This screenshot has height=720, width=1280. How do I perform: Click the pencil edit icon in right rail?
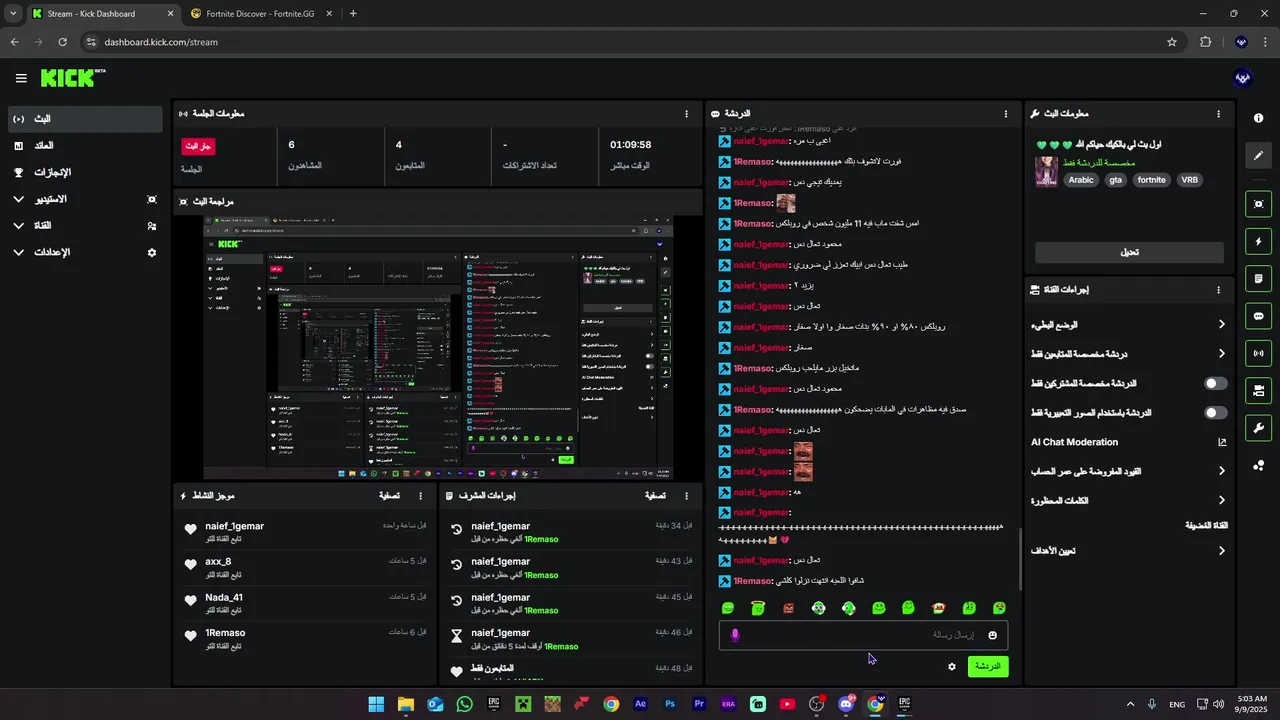1258,155
